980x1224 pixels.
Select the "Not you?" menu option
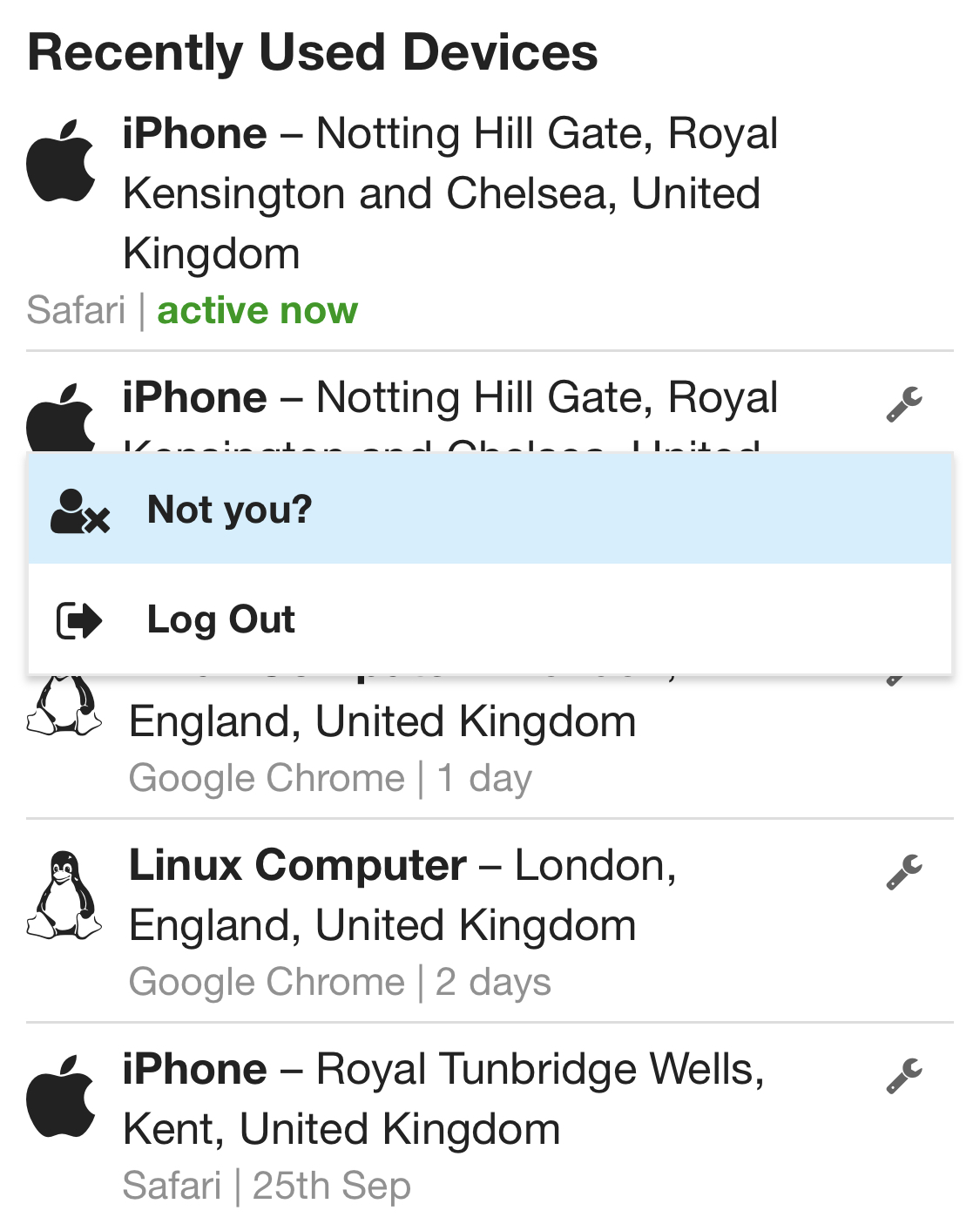[x=229, y=509]
